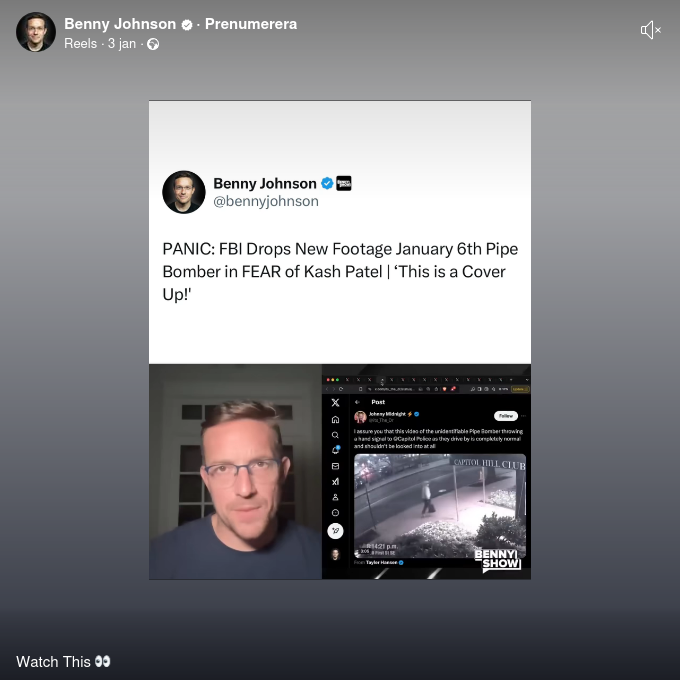Click the Benny Show affiliate badge beside the name
The width and height of the screenshot is (680, 680).
tap(344, 183)
